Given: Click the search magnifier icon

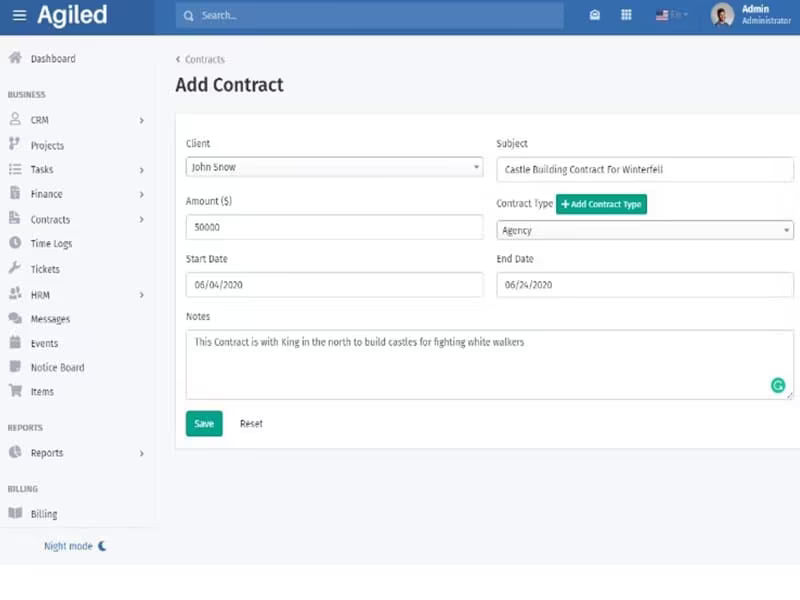Looking at the screenshot, I should coord(189,16).
